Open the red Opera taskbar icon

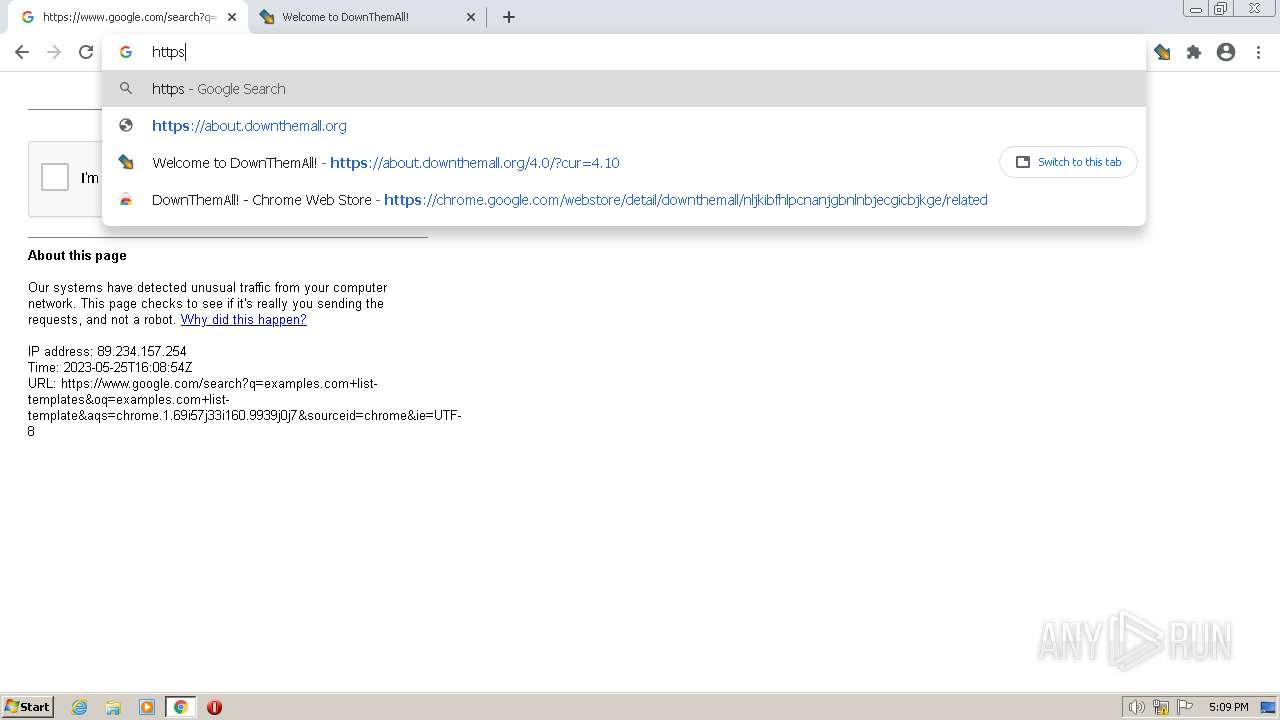coord(214,707)
